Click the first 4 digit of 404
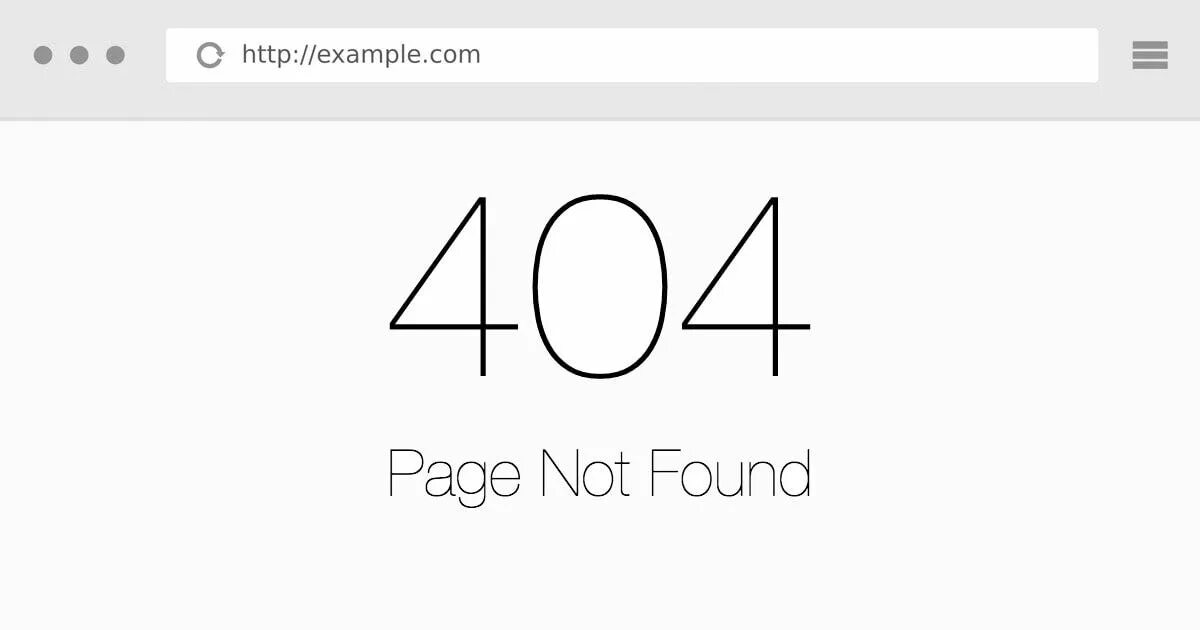This screenshot has height=630, width=1200. click(x=453, y=286)
